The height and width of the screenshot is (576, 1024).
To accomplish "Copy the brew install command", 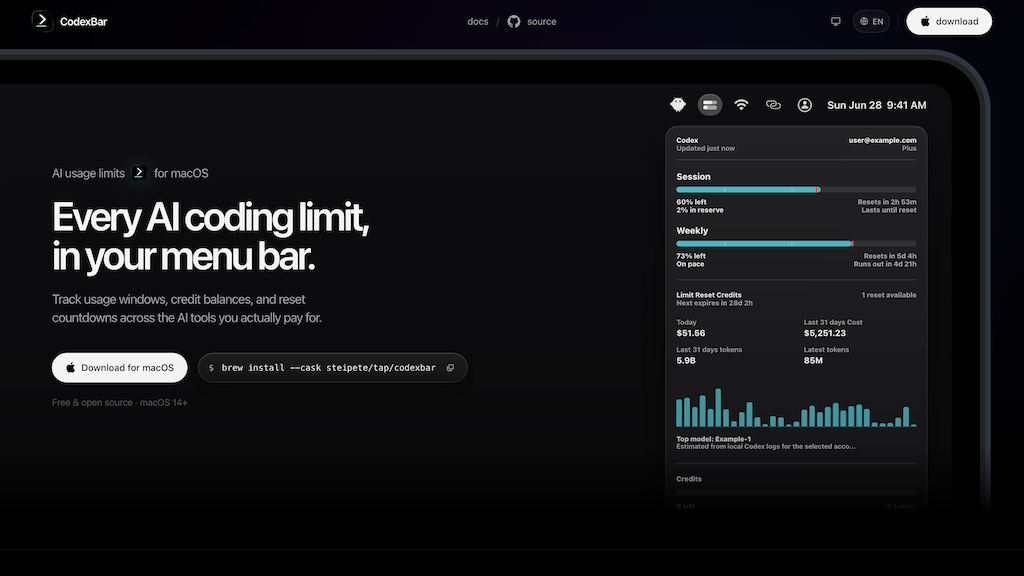I will (x=450, y=368).
